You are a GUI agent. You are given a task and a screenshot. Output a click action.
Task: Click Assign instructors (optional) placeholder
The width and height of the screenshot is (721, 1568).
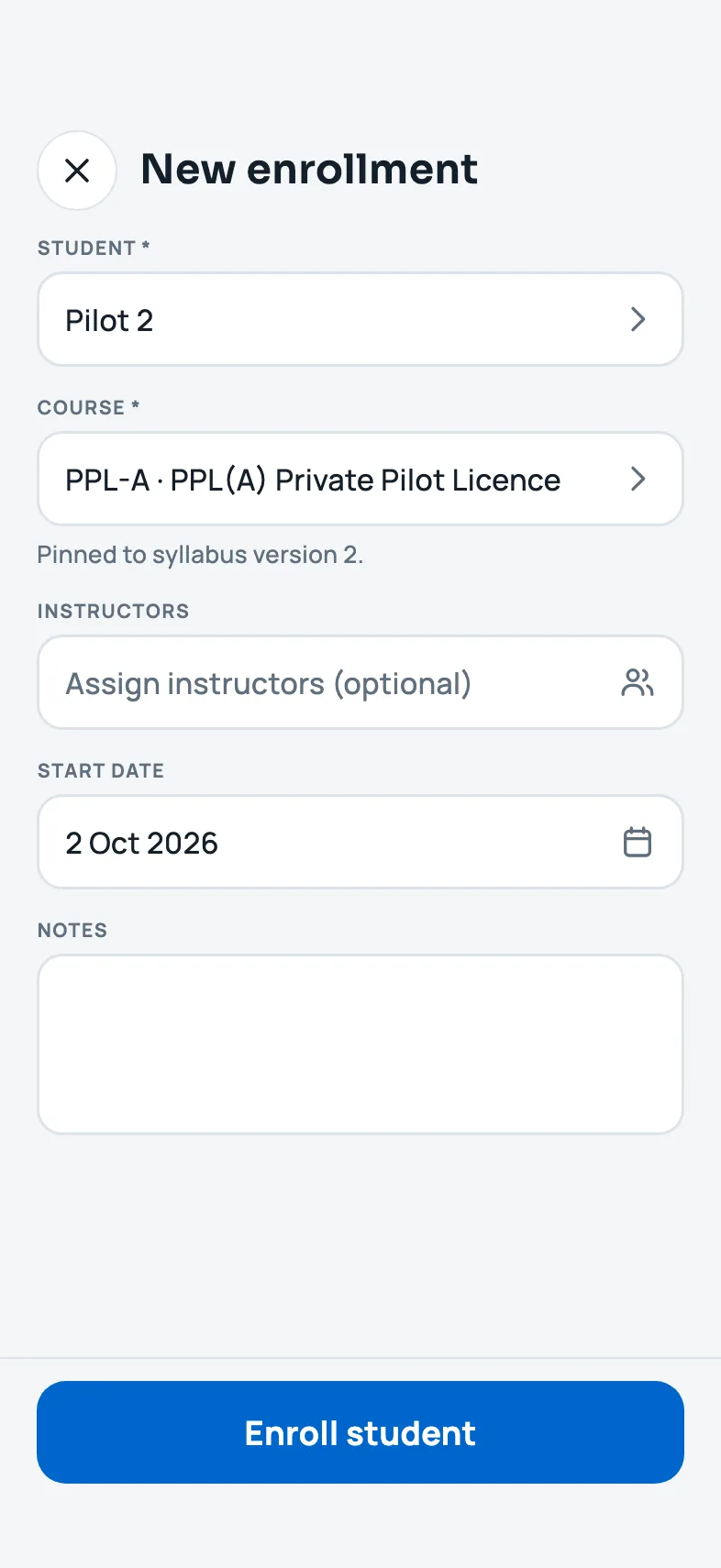268,684
